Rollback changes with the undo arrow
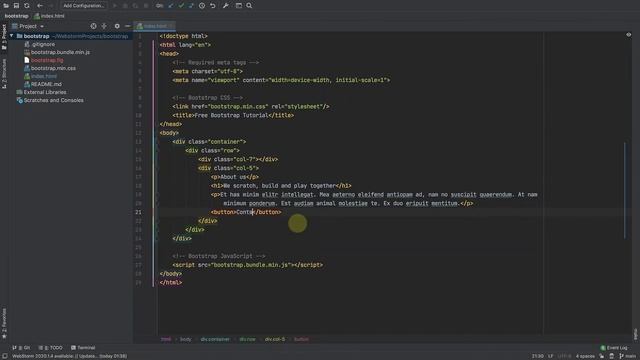This screenshot has width=640, height=360. 213,6
